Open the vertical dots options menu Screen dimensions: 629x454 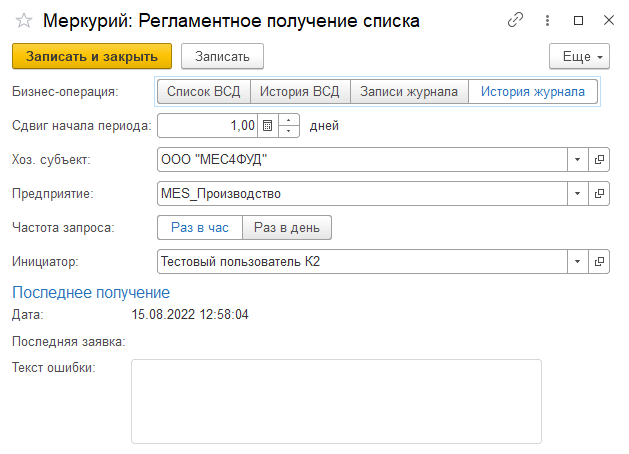coord(546,21)
